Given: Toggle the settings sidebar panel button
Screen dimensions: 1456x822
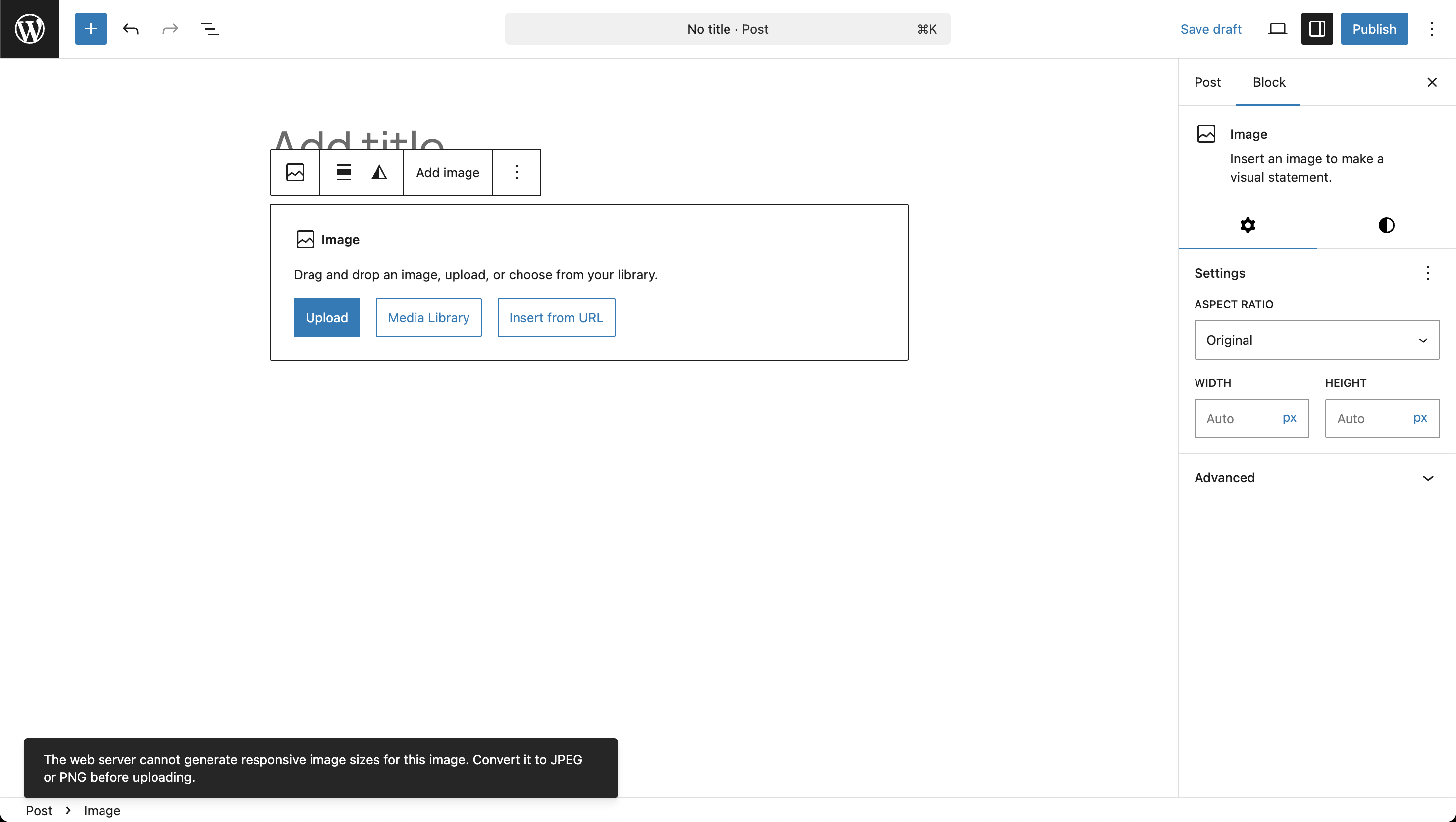Looking at the screenshot, I should pyautogui.click(x=1317, y=29).
